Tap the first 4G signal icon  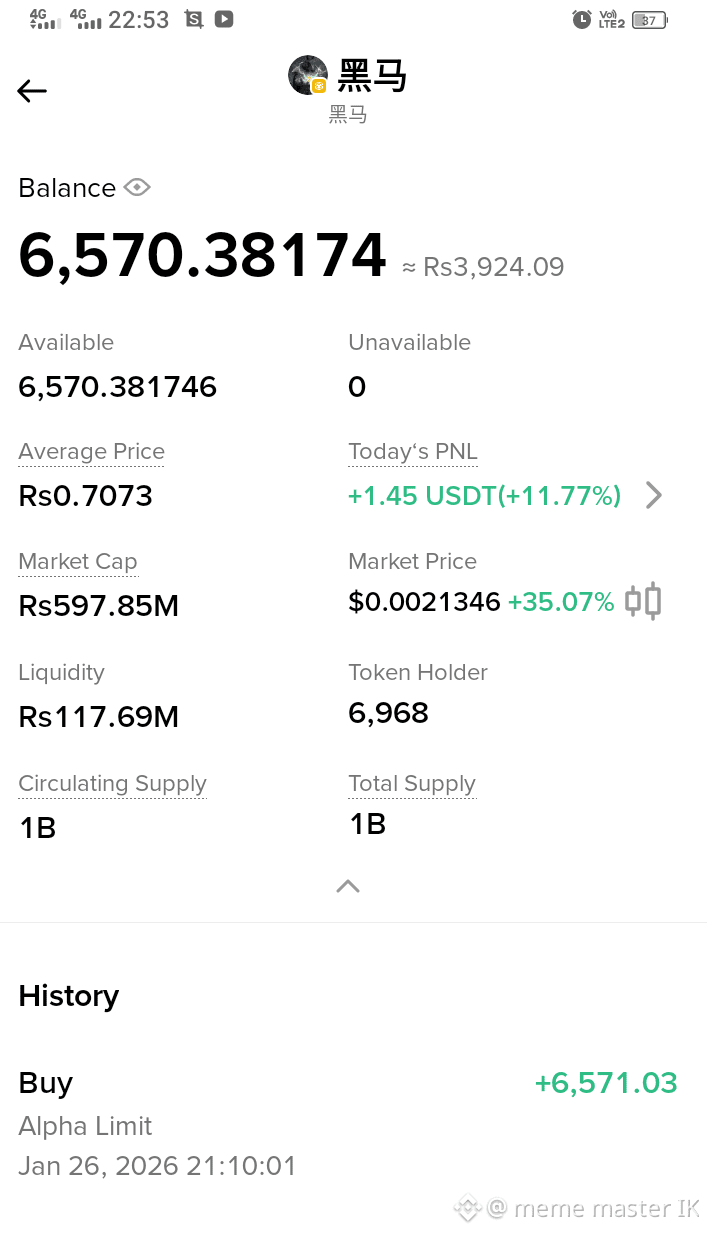pyautogui.click(x=42, y=19)
